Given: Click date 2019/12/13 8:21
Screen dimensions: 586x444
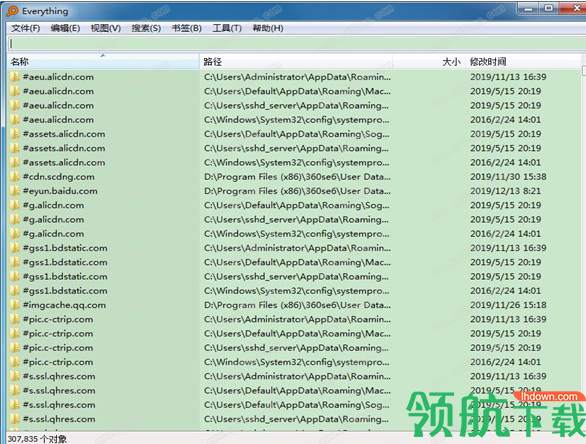Looking at the screenshot, I should coord(505,191).
